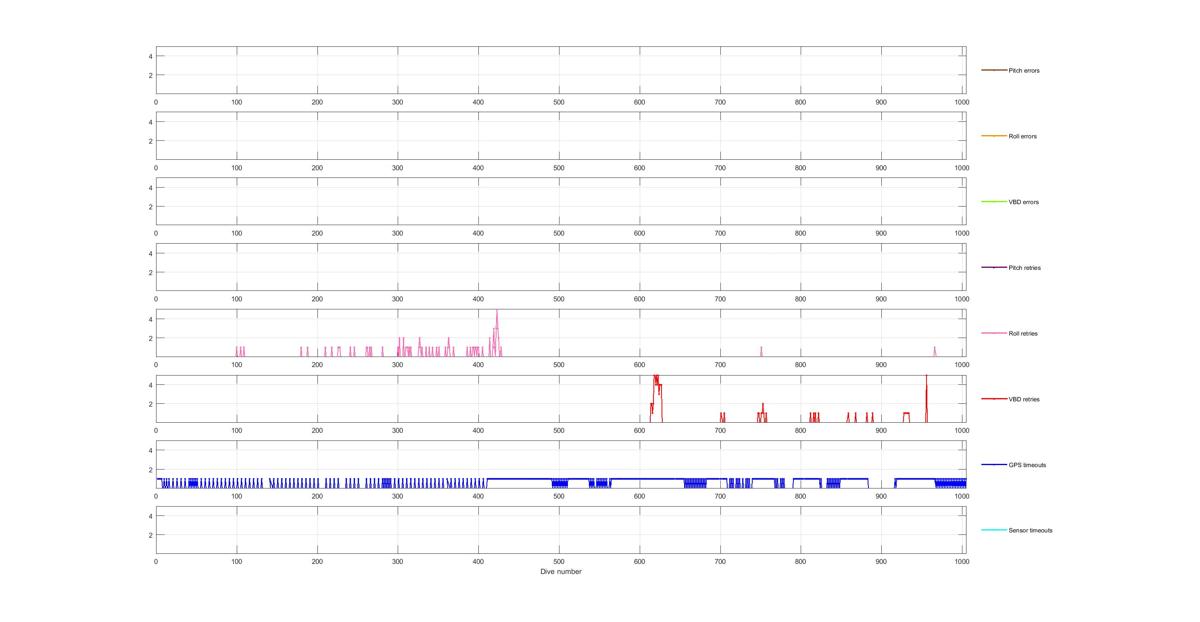The width and height of the screenshot is (1200, 622).
Task: Click the cyan Sensor timeouts legend line
Action: (994, 530)
